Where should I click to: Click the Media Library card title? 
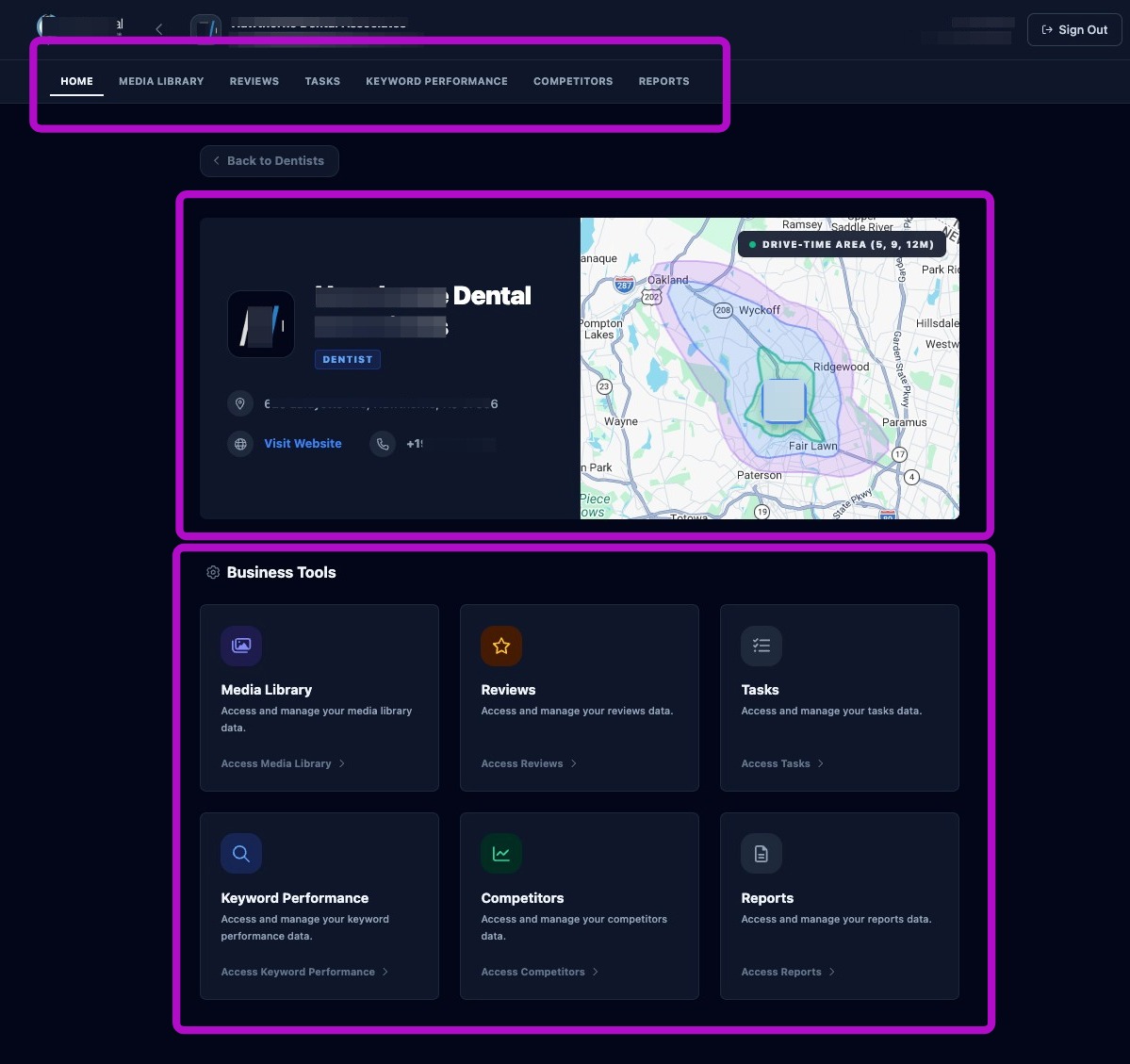[x=267, y=690]
